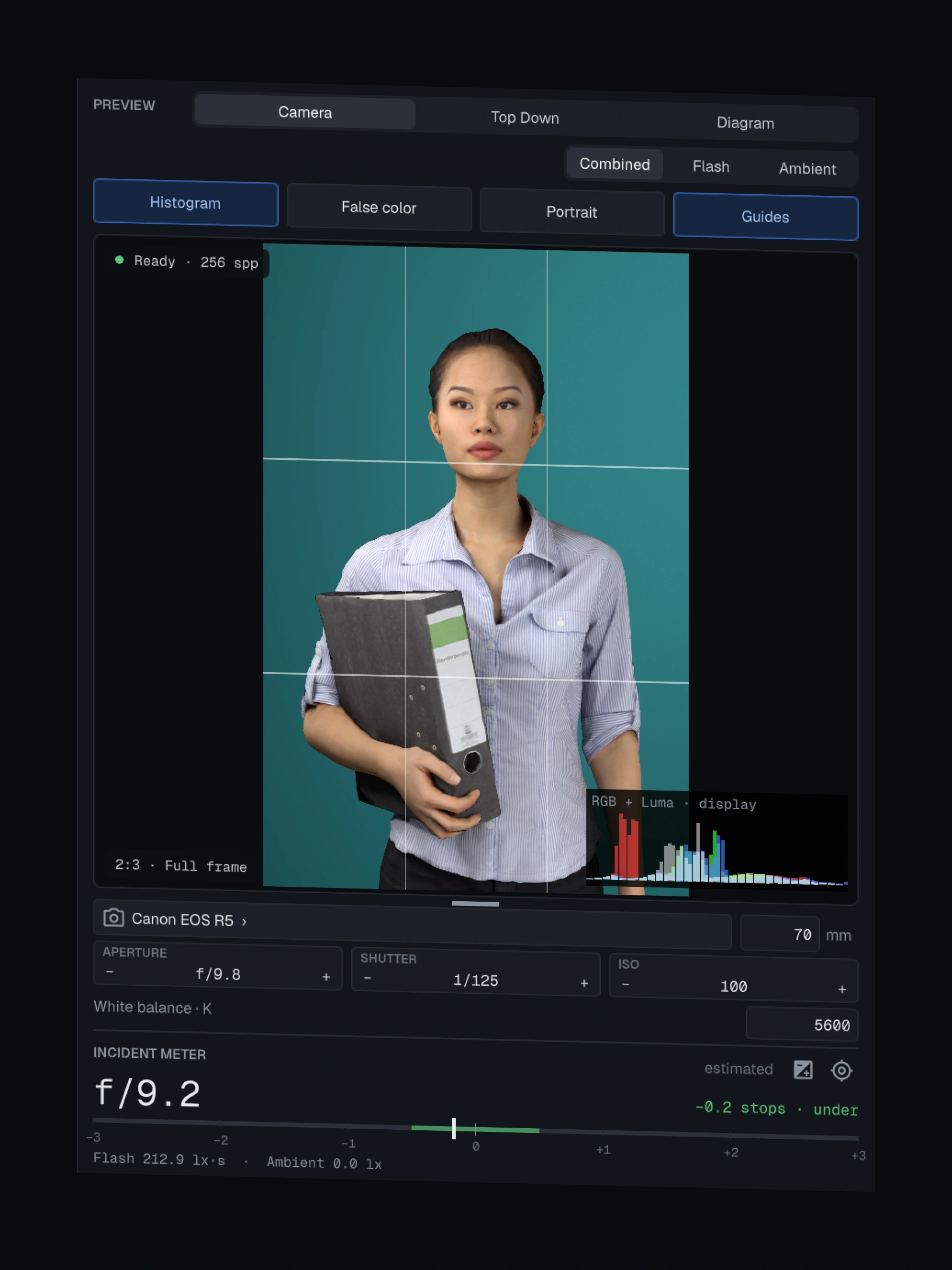This screenshot has height=1270, width=952.
Task: Show Ambient-only light contribution
Action: [x=808, y=169]
